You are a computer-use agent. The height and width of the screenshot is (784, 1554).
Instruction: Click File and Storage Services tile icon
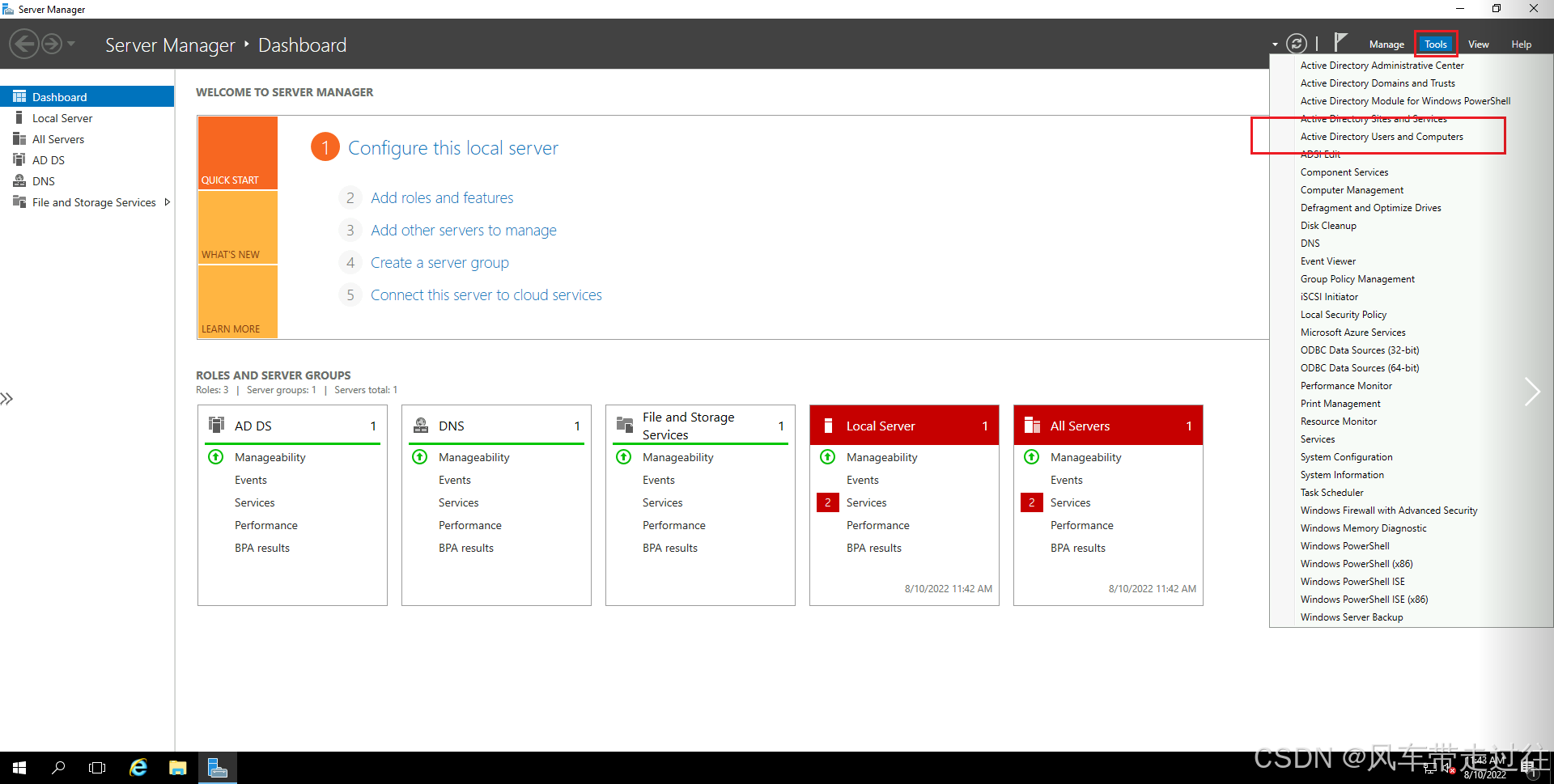(625, 425)
